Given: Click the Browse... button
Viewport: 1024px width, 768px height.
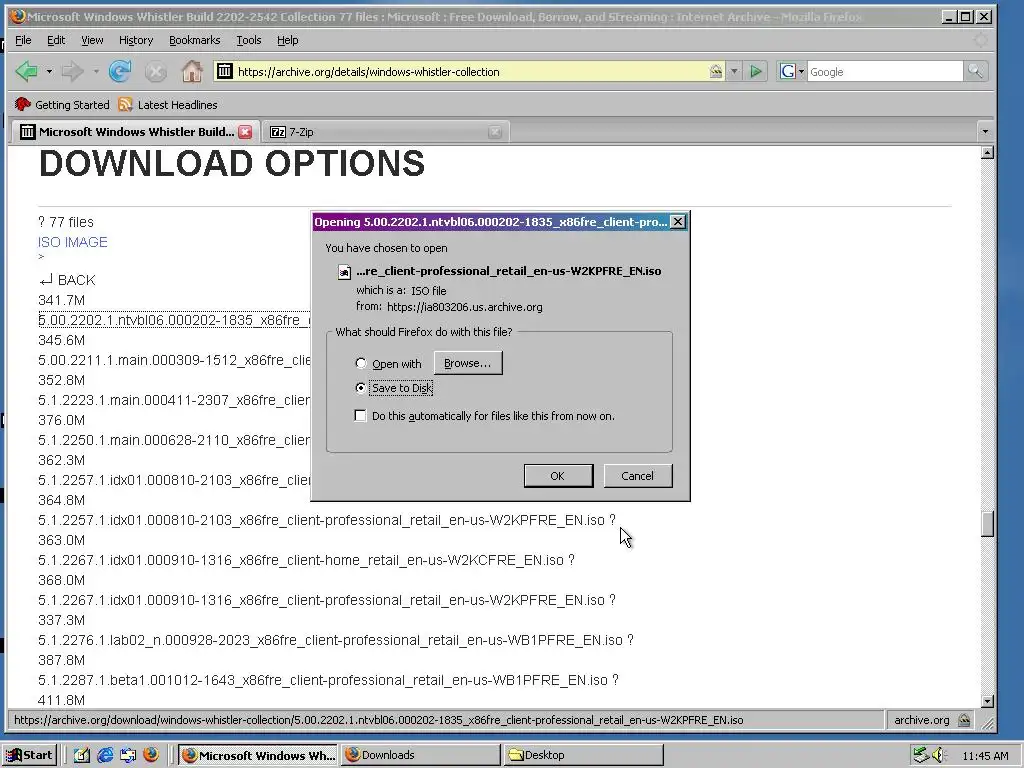Looking at the screenshot, I should [x=468, y=363].
